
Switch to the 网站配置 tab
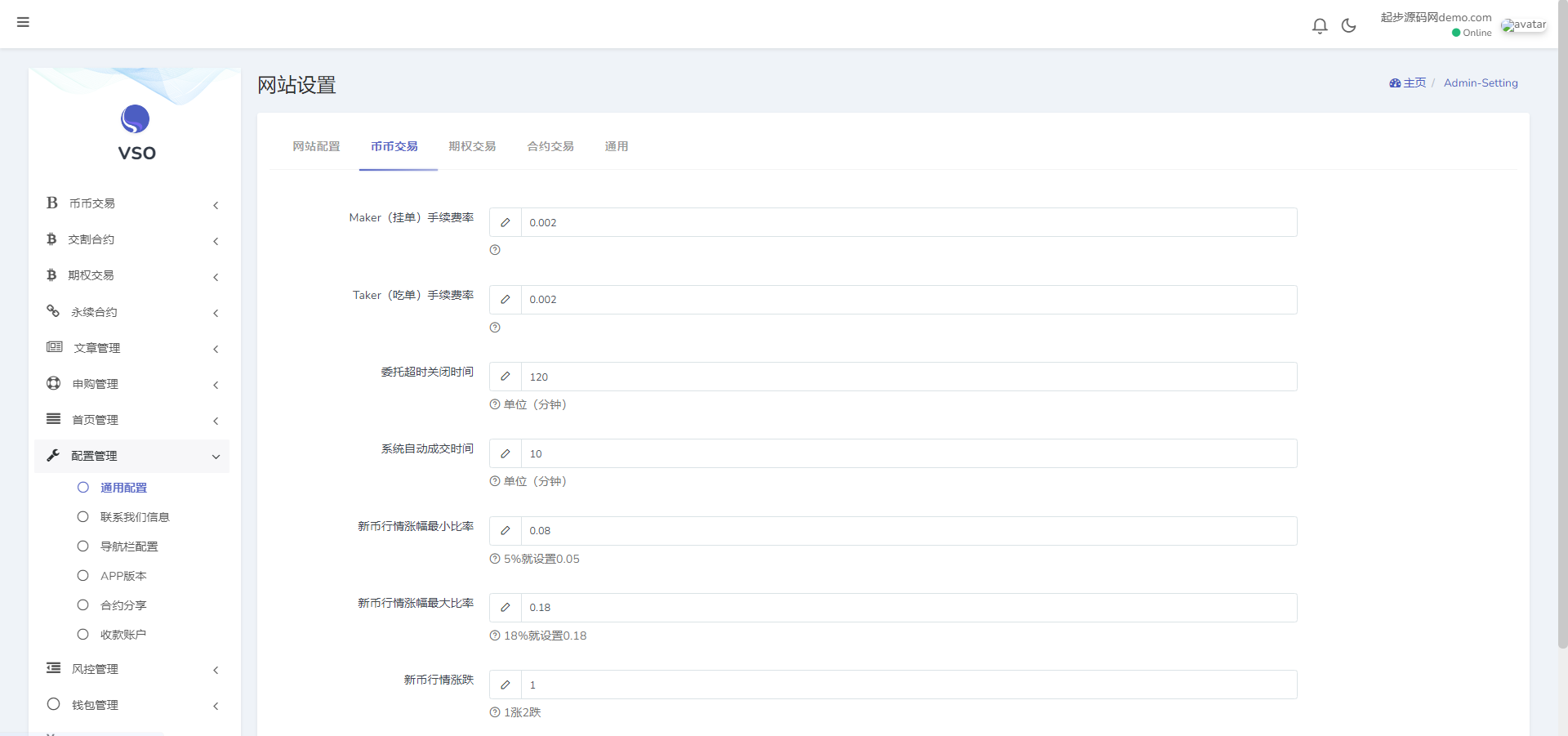click(316, 146)
